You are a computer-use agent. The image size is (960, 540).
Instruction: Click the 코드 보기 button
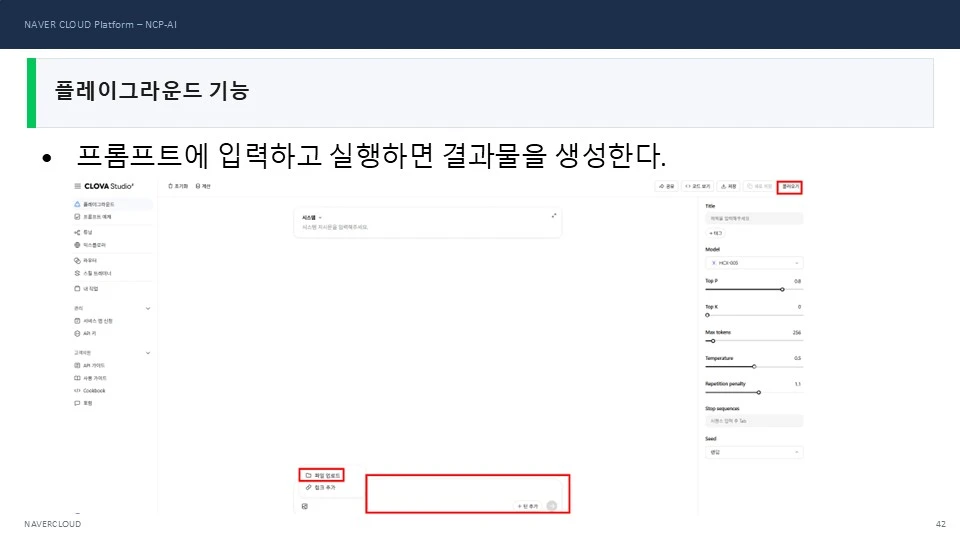tap(697, 186)
